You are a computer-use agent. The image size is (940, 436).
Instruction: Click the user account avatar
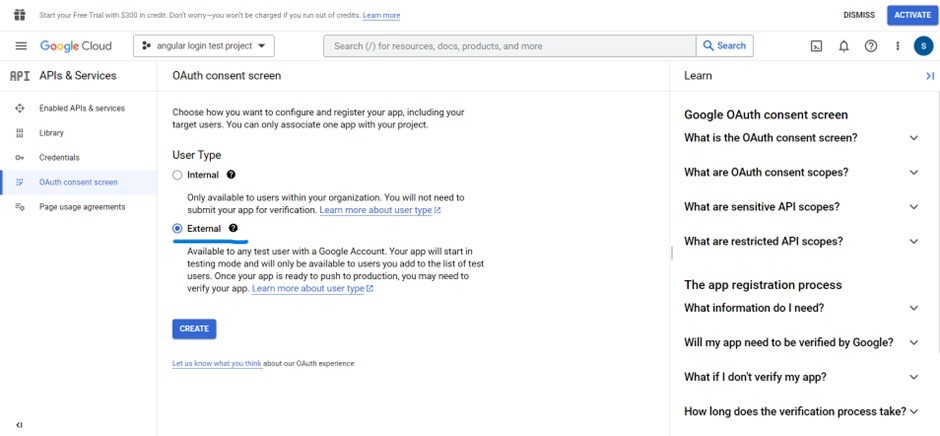[x=923, y=46]
